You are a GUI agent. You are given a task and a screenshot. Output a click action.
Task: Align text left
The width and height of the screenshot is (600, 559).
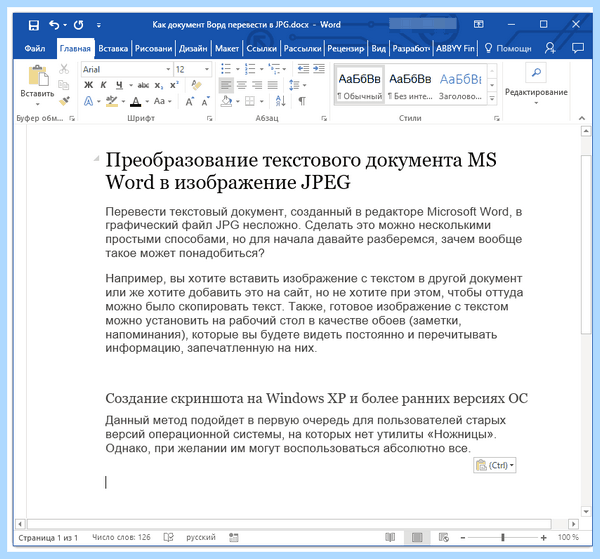pyautogui.click(x=226, y=85)
